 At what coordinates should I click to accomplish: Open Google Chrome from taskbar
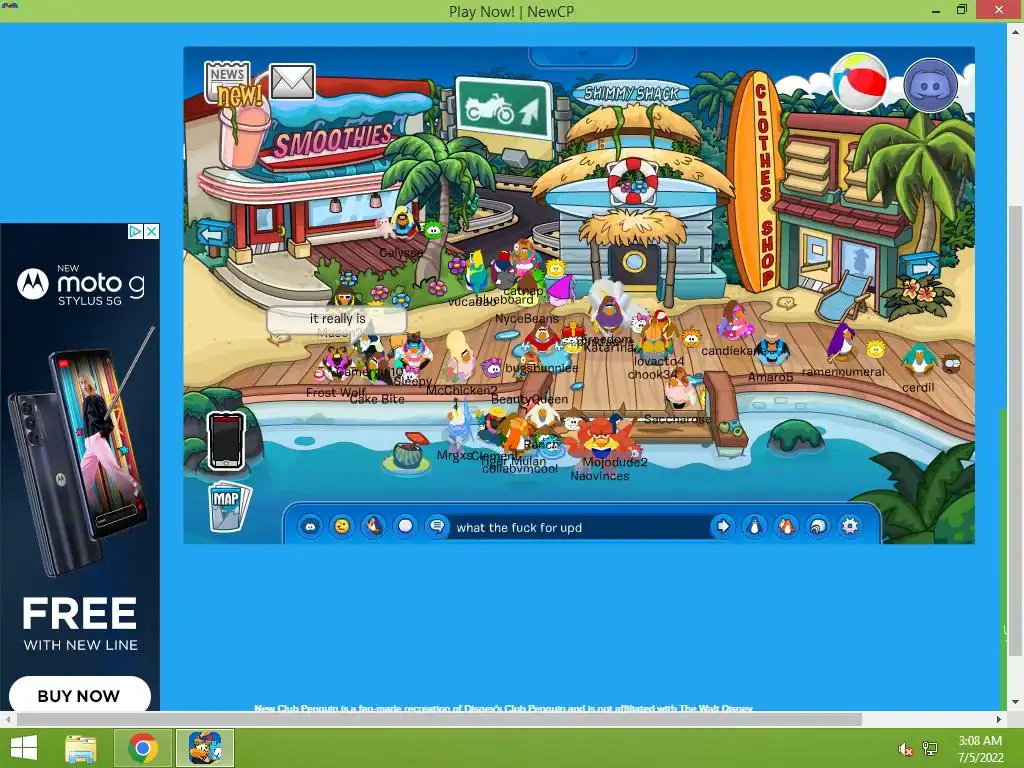tap(143, 748)
